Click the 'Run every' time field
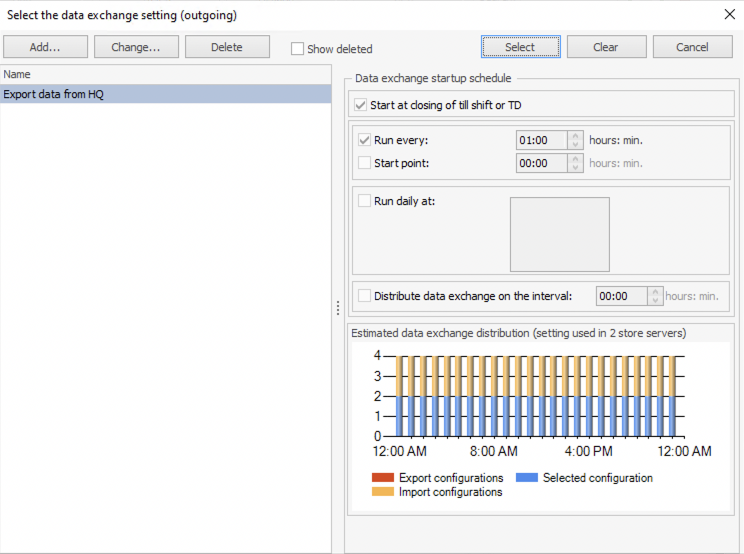The image size is (744, 554). point(540,141)
